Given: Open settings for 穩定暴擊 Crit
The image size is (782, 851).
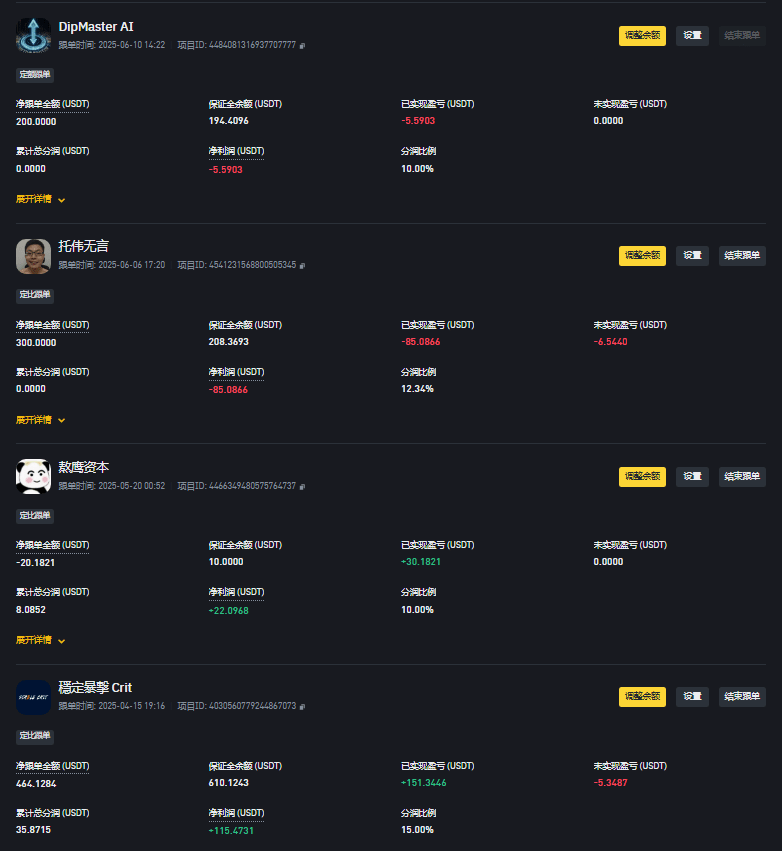Looking at the screenshot, I should pos(692,696).
